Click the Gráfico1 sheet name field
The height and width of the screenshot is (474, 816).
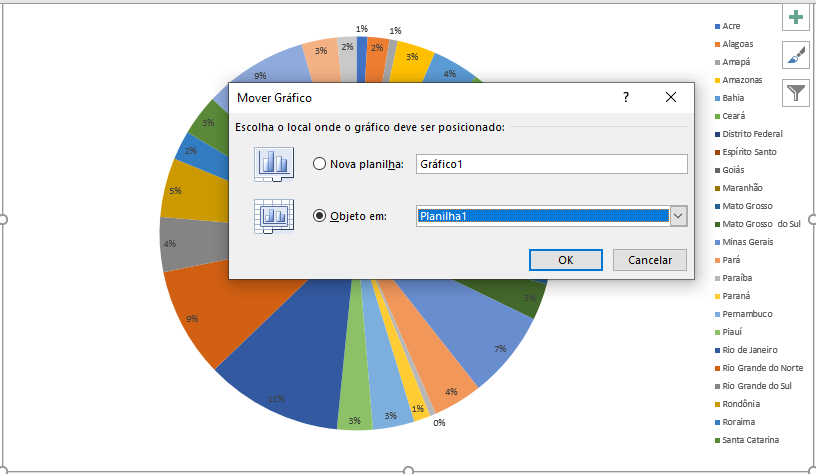tap(551, 164)
